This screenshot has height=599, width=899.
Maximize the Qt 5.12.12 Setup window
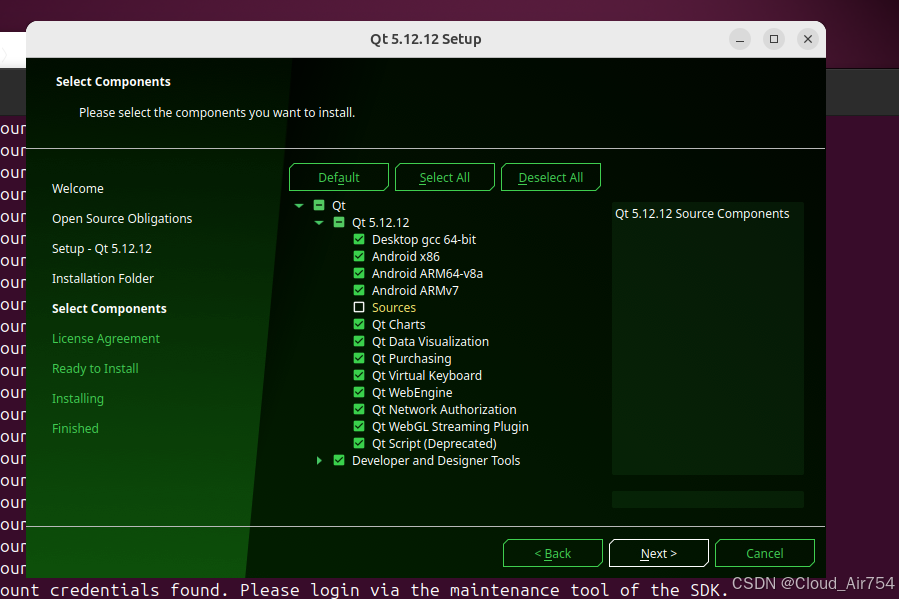click(x=774, y=39)
